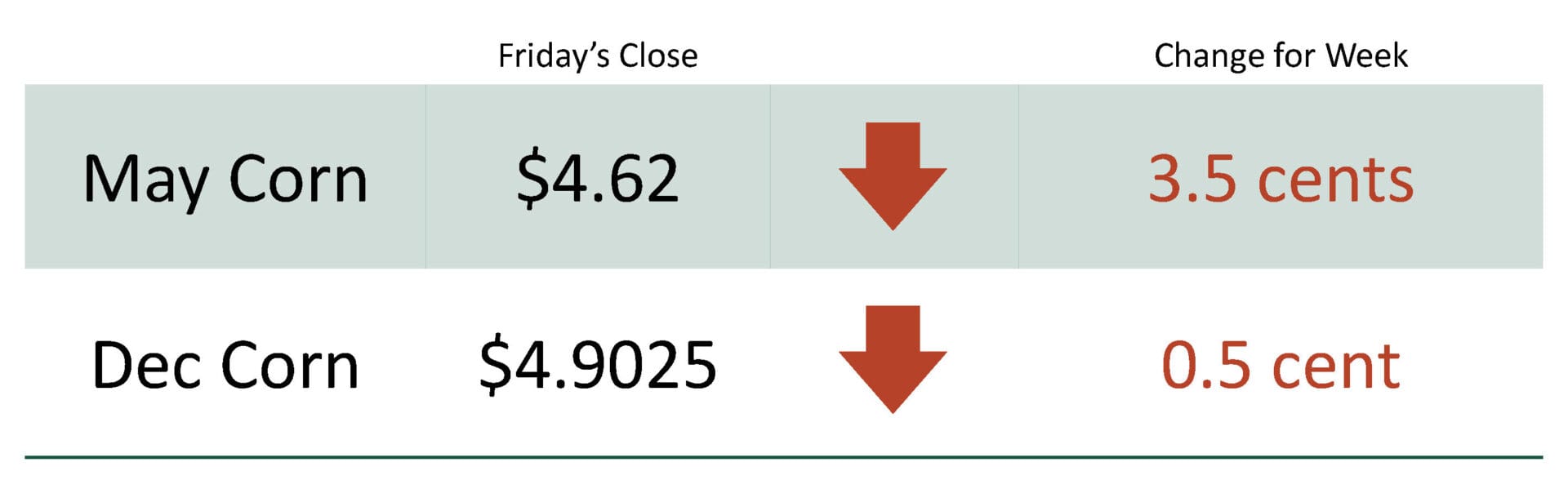Click the May Corn row label

point(225,180)
